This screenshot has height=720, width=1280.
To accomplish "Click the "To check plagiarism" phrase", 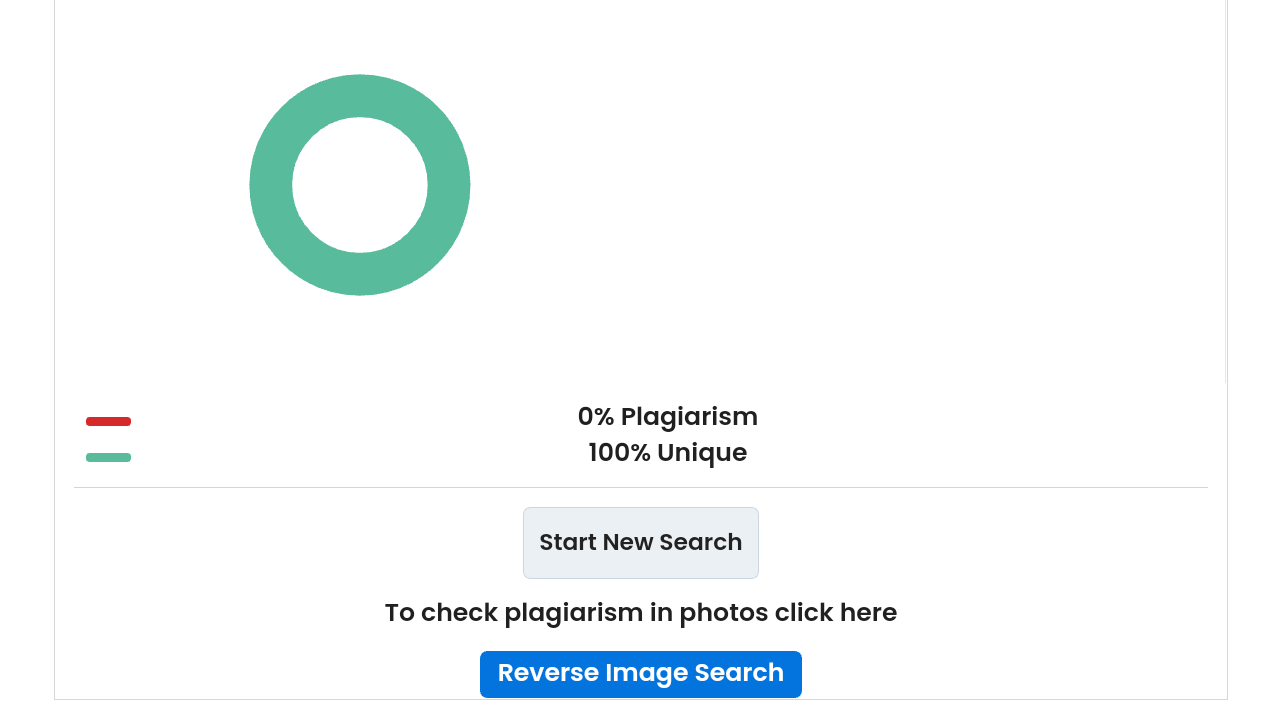I will (514, 612).
